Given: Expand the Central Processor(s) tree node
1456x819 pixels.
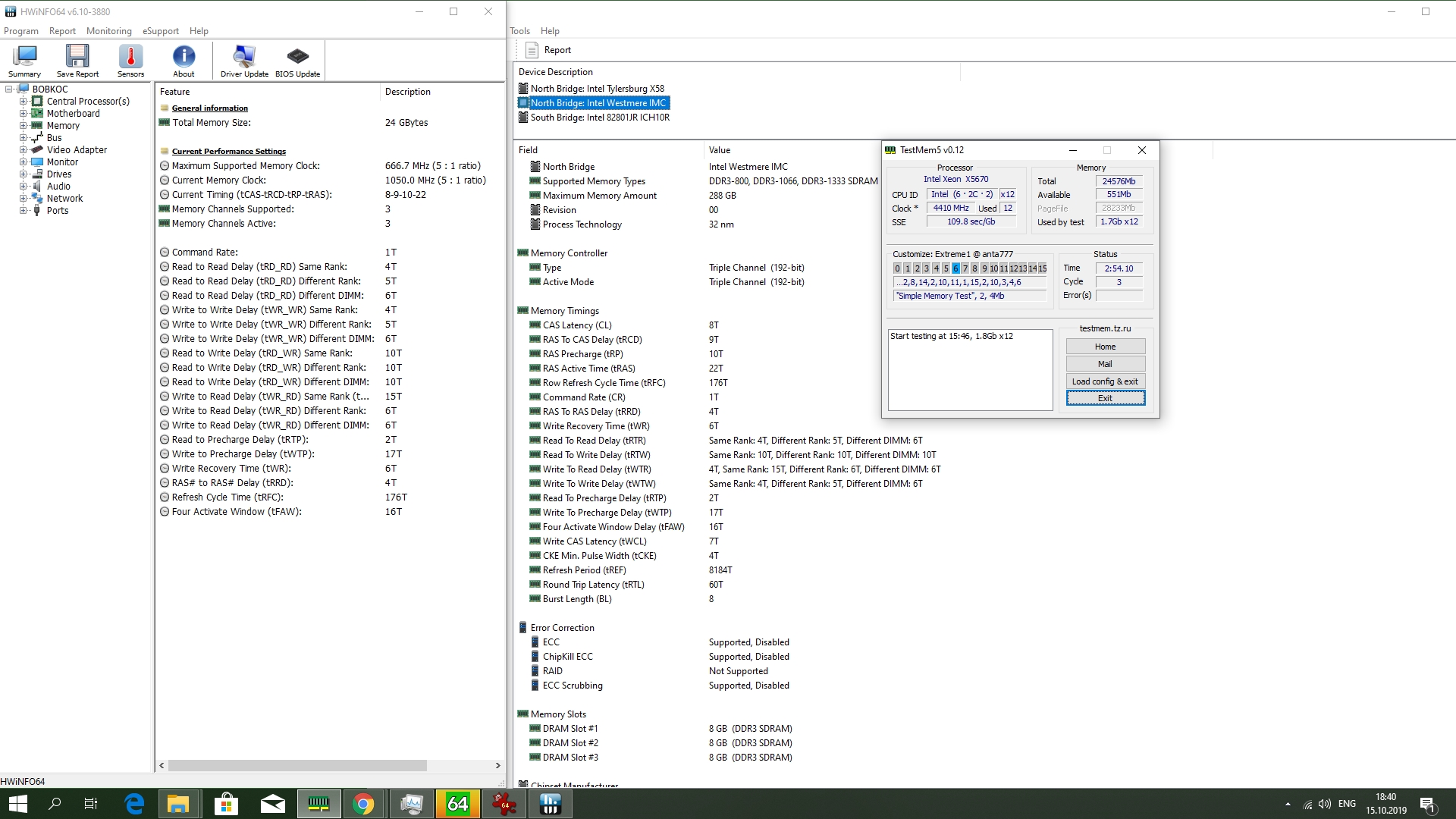Looking at the screenshot, I should (x=23, y=102).
